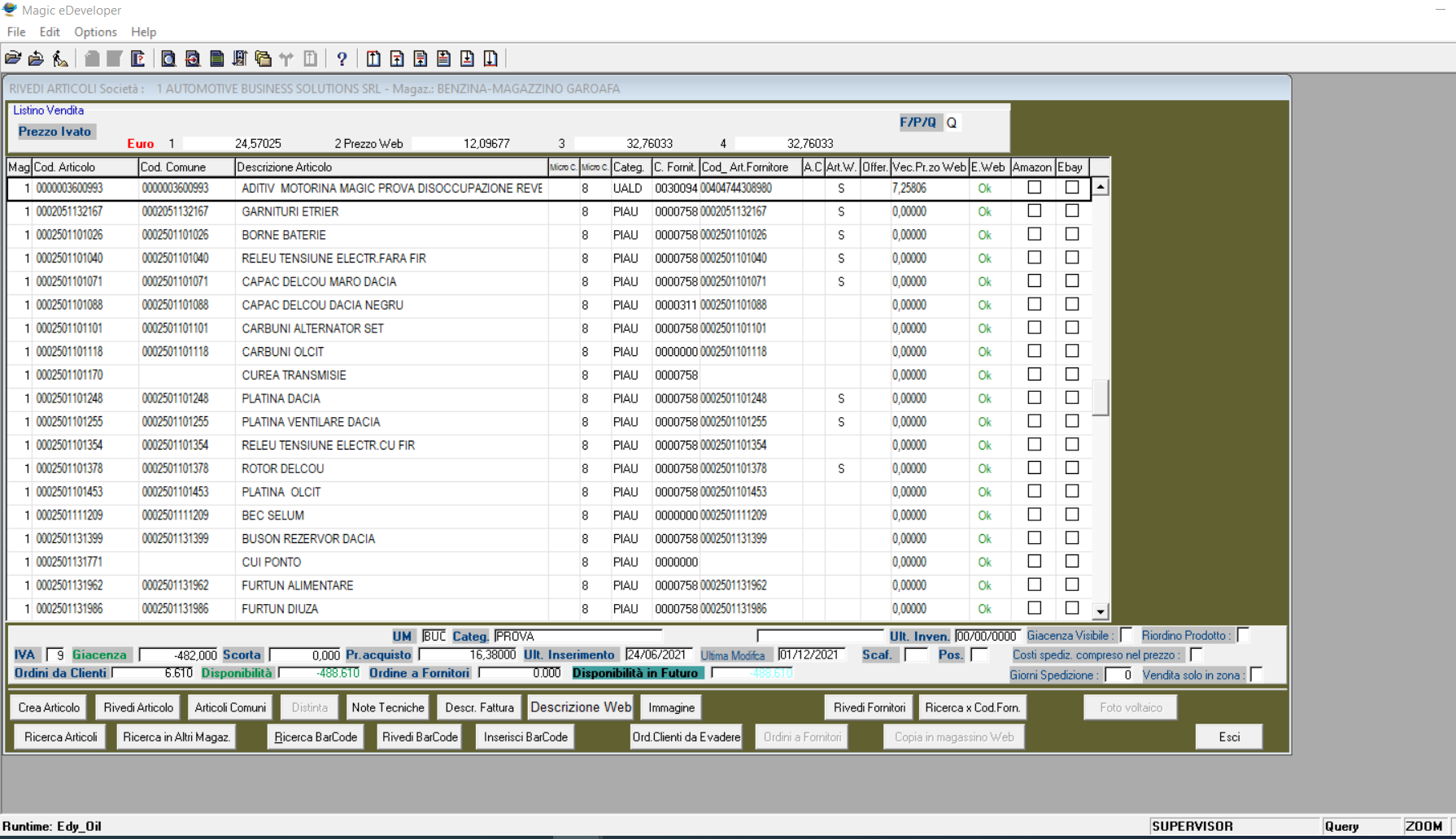Click the Cod. Articolo column header

pyautogui.click(x=85, y=167)
